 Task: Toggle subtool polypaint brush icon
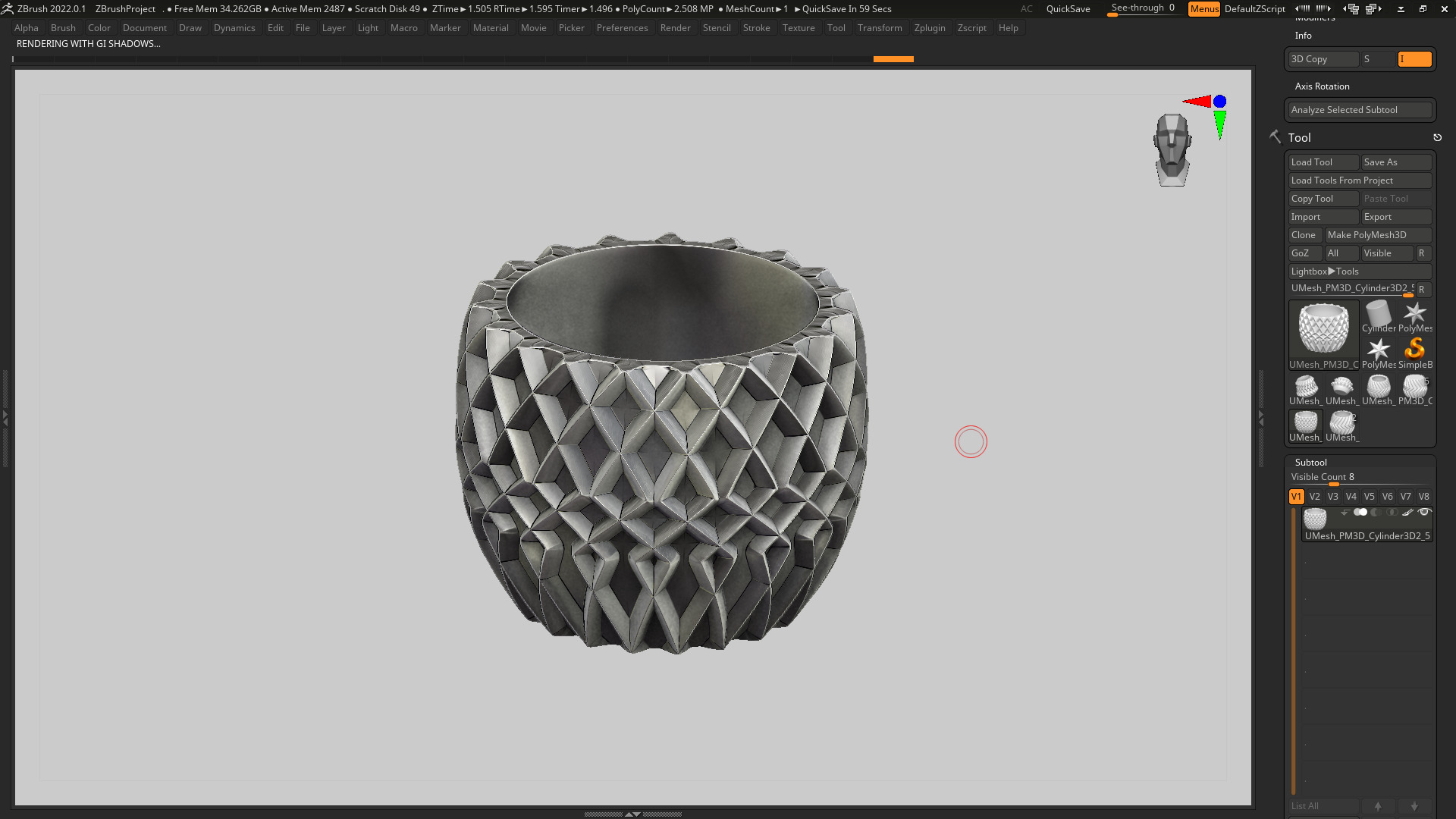click(1407, 513)
